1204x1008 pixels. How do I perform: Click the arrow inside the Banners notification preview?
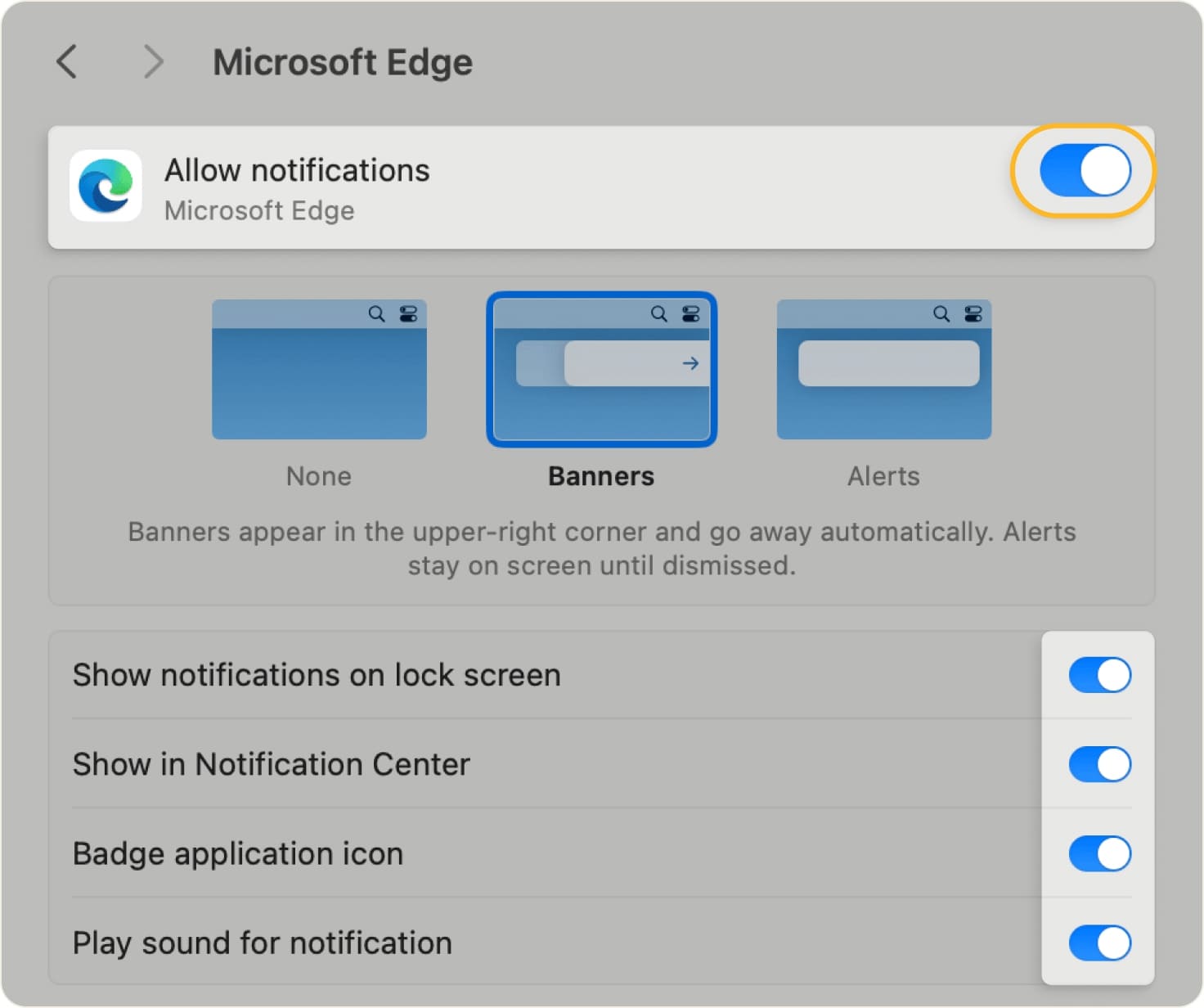click(x=690, y=363)
